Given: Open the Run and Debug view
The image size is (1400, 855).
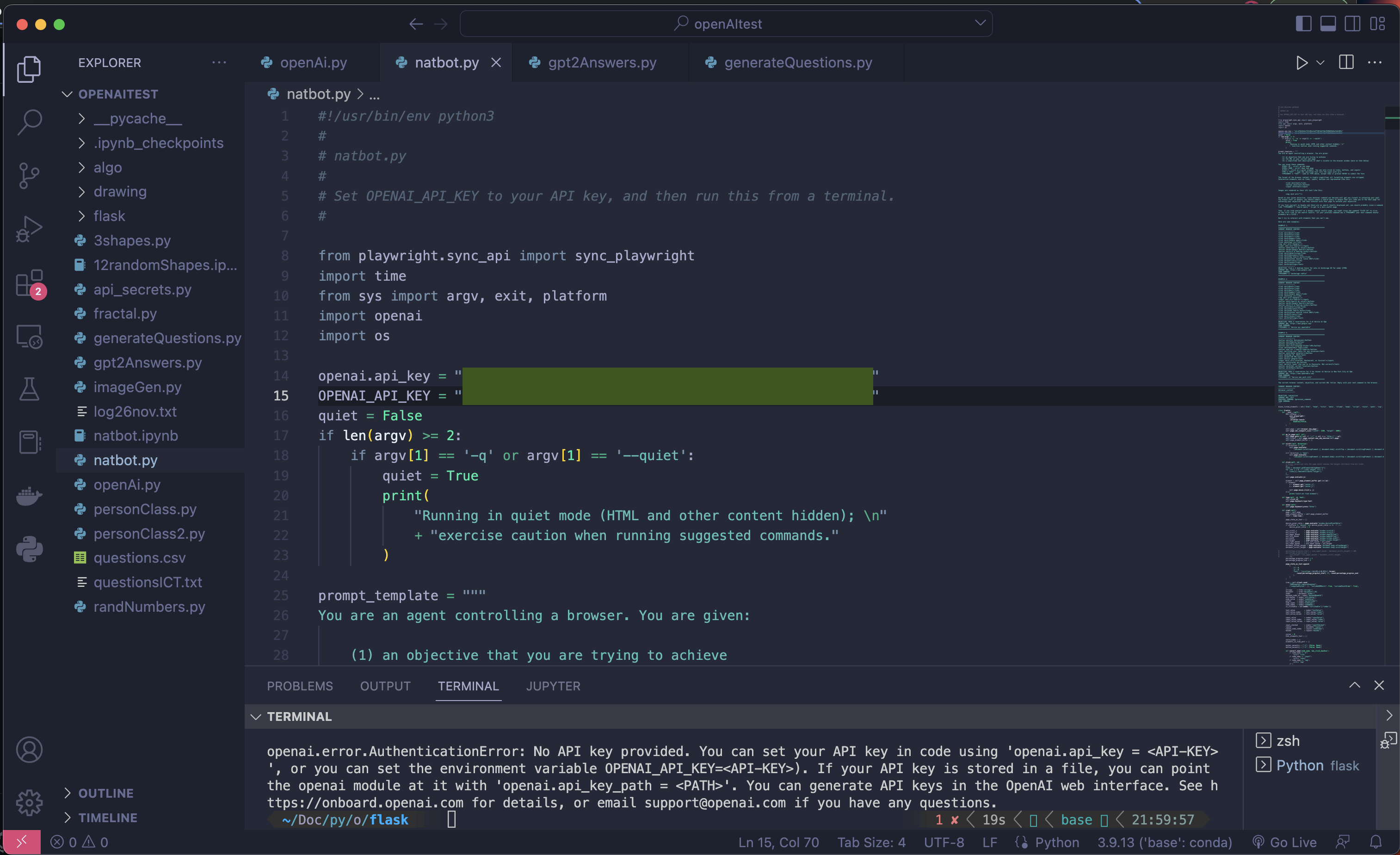Looking at the screenshot, I should tap(29, 229).
